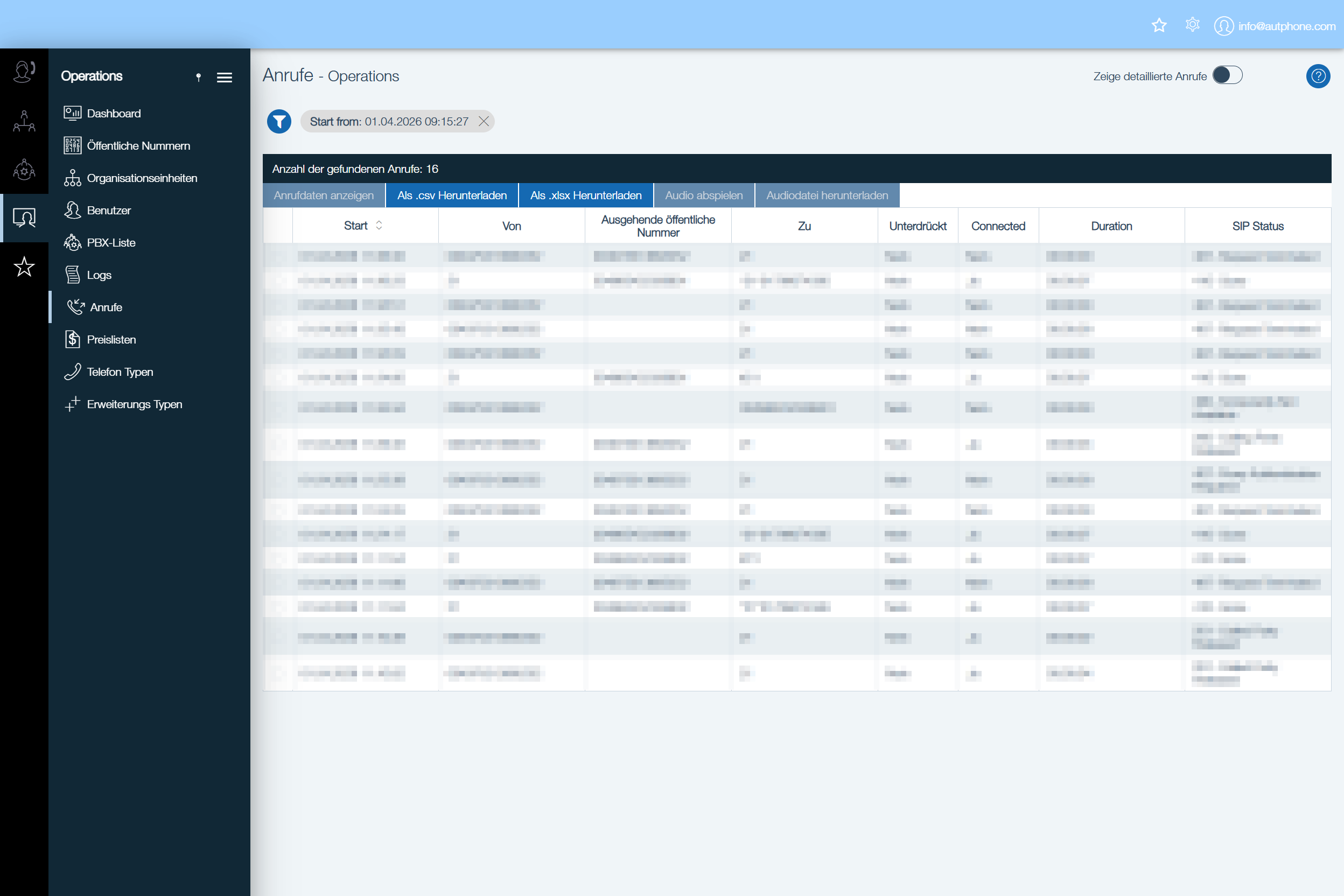Click the pin icon next to Operations

[198, 77]
